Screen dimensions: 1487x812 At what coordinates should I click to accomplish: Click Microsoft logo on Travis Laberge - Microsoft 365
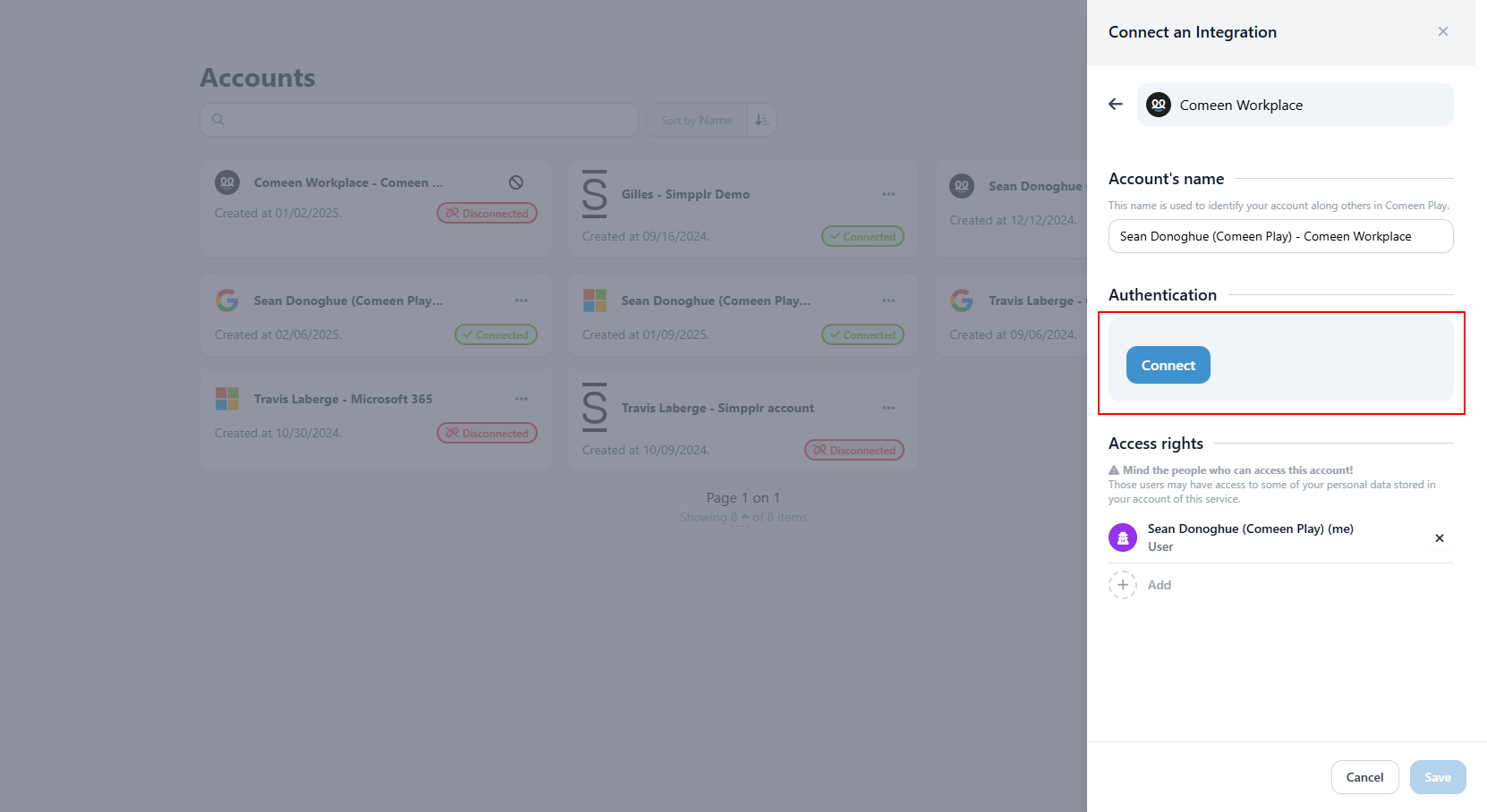pyautogui.click(x=227, y=399)
